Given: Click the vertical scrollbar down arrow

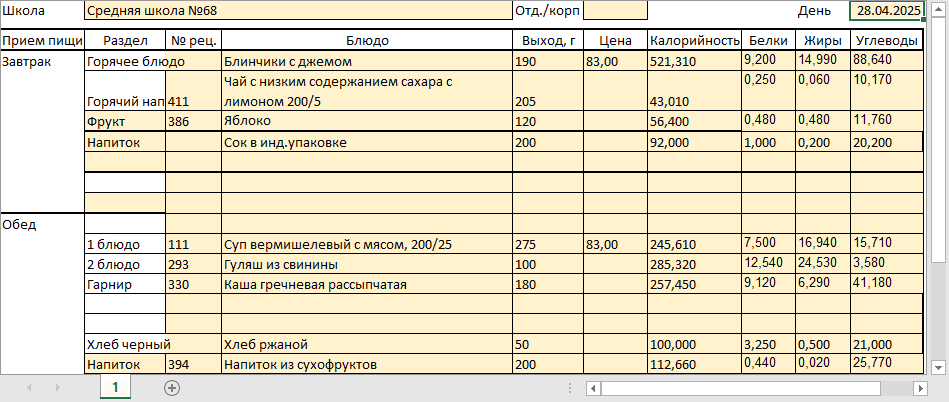Looking at the screenshot, I should (938, 366).
